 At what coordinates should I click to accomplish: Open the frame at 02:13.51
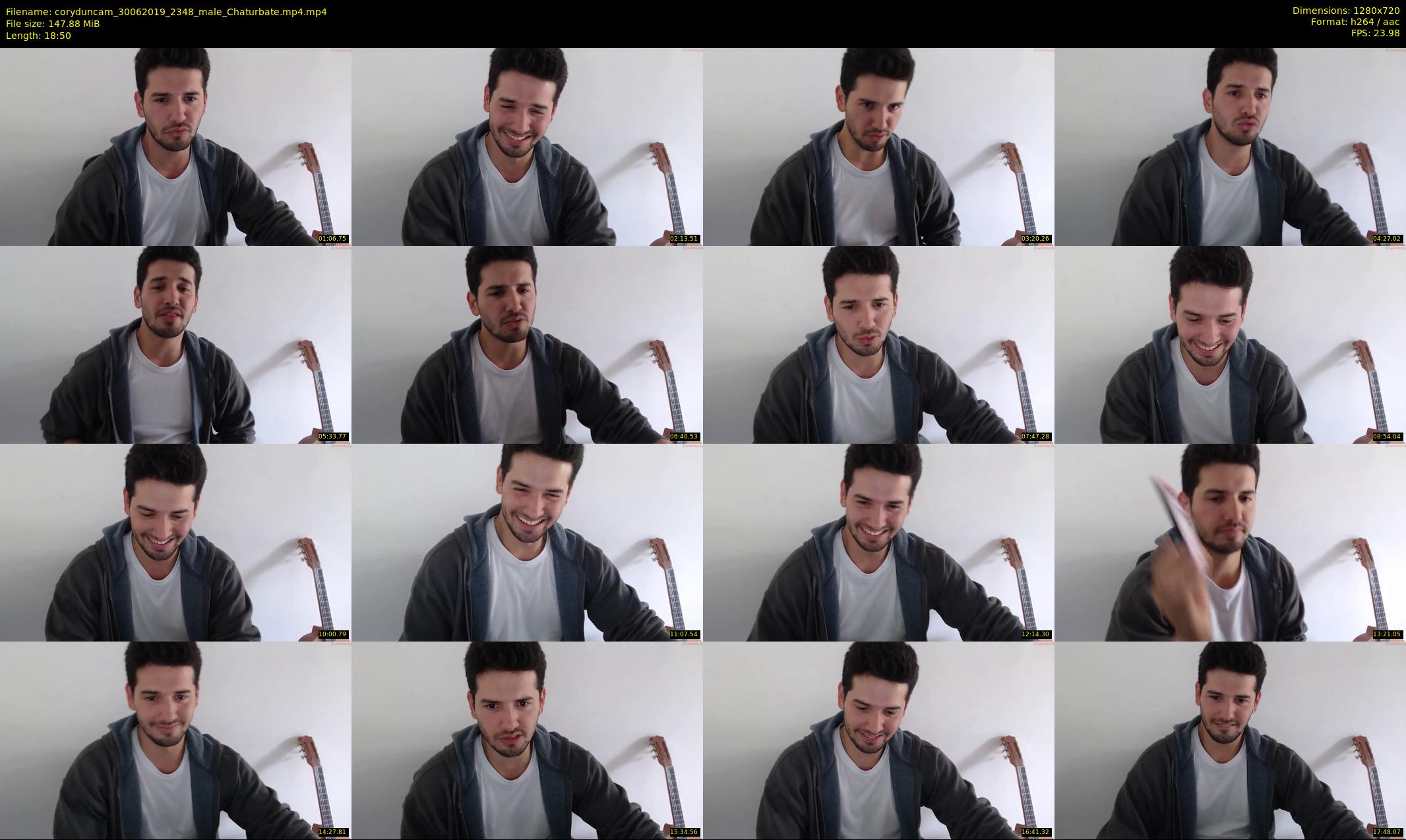[527, 146]
